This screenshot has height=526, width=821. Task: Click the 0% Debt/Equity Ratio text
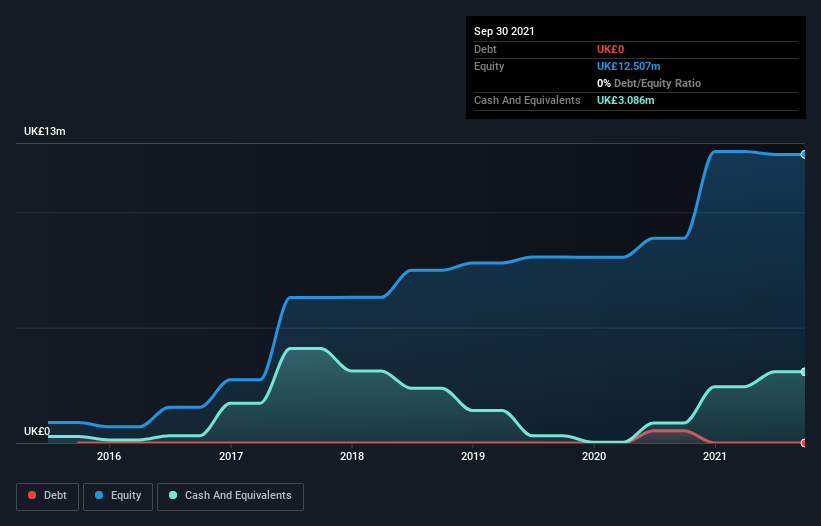click(x=649, y=83)
